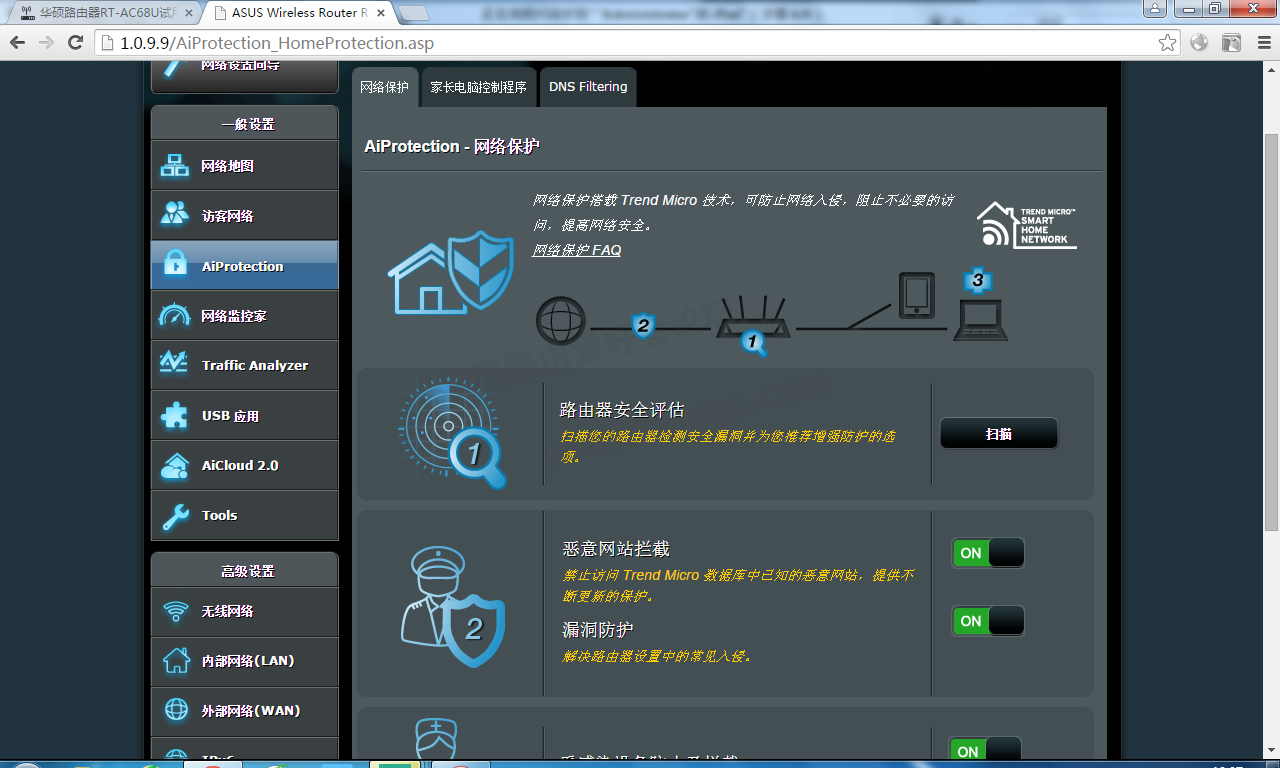
Task: Open 无线网络 wireless settings
Action: [x=244, y=612]
